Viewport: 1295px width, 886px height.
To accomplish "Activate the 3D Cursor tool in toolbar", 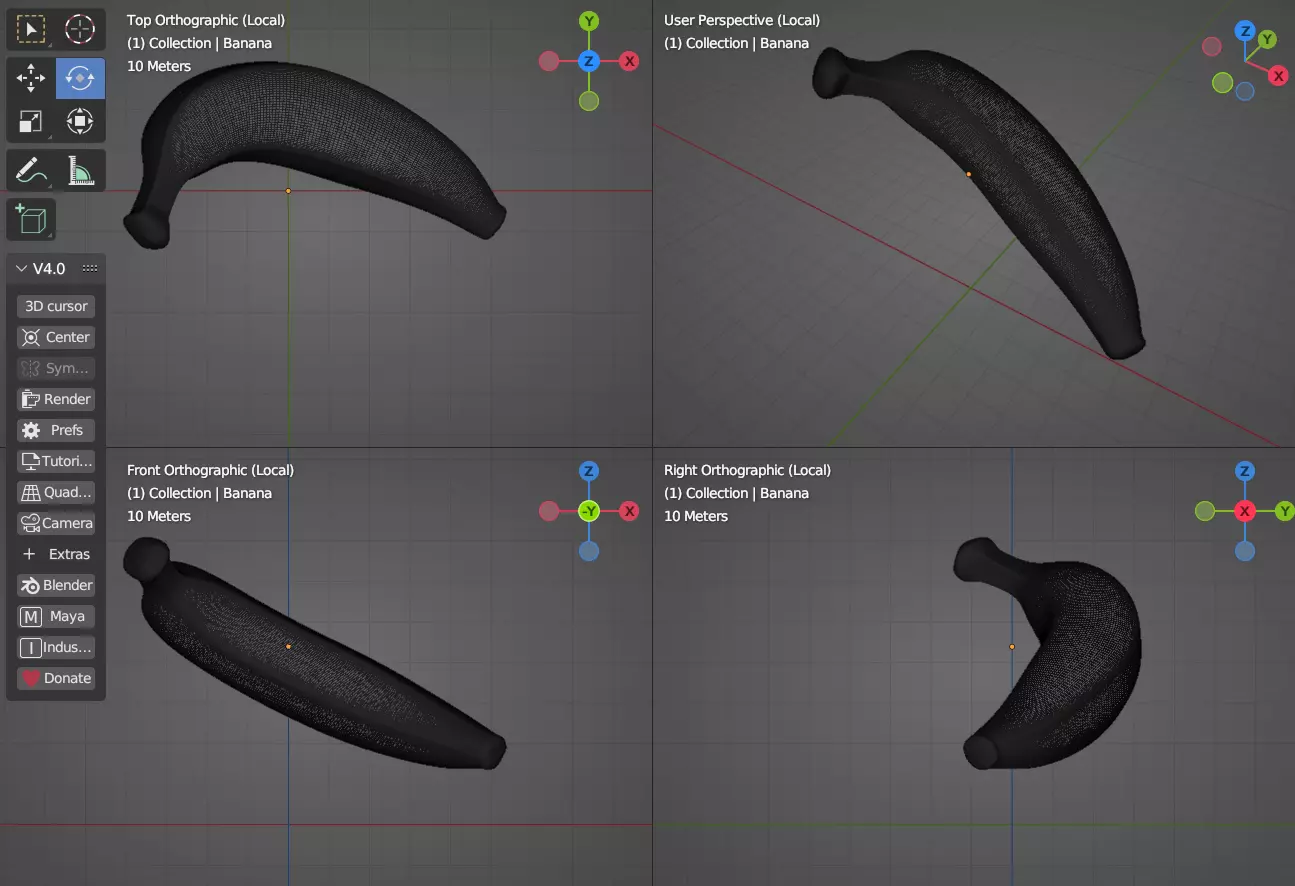I will click(x=80, y=29).
